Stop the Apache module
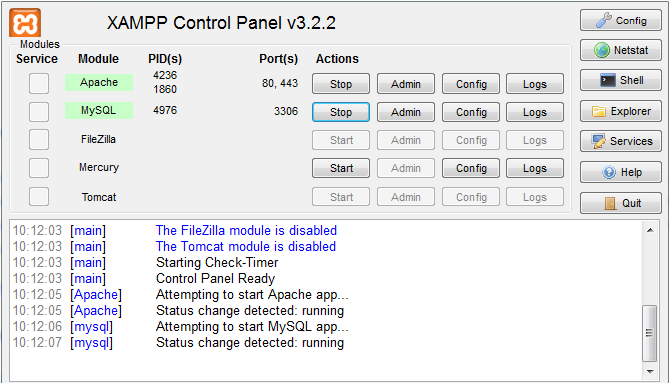669x383 pixels. 341,84
